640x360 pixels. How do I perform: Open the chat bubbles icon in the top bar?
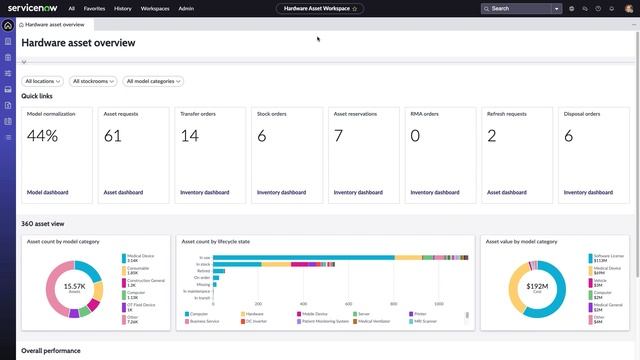[x=585, y=9]
